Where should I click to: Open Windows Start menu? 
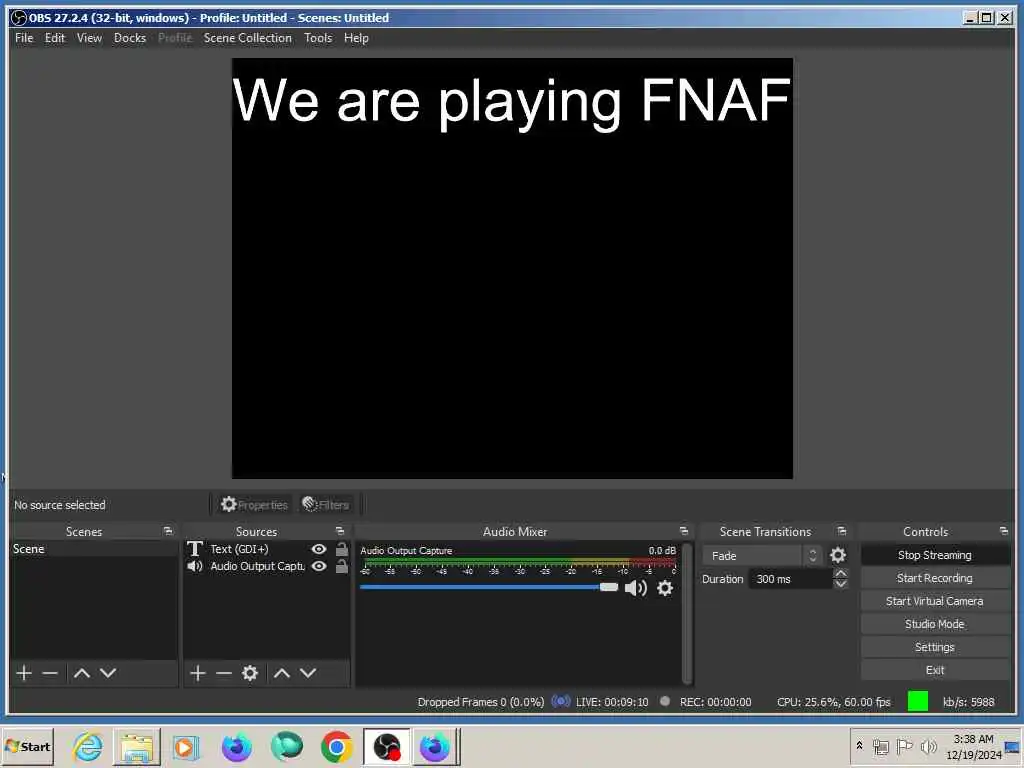[27, 747]
